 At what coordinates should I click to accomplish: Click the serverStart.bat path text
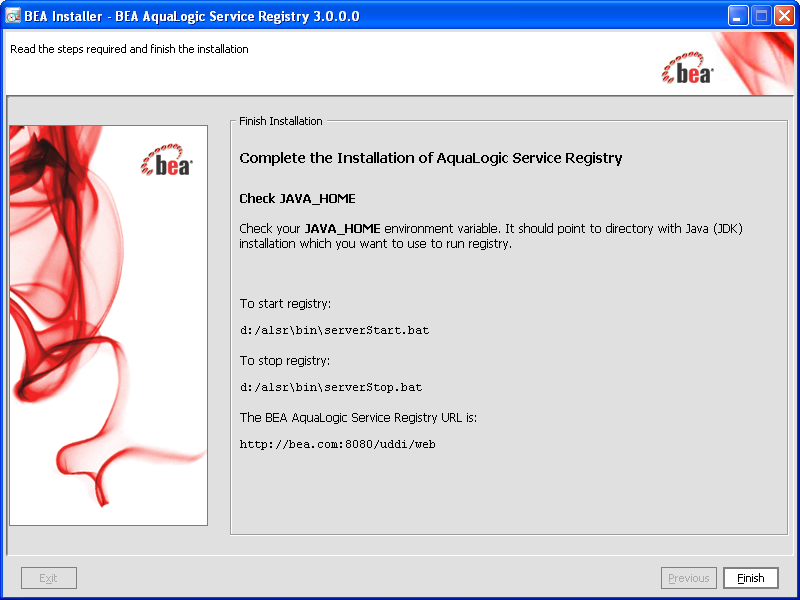coord(335,330)
